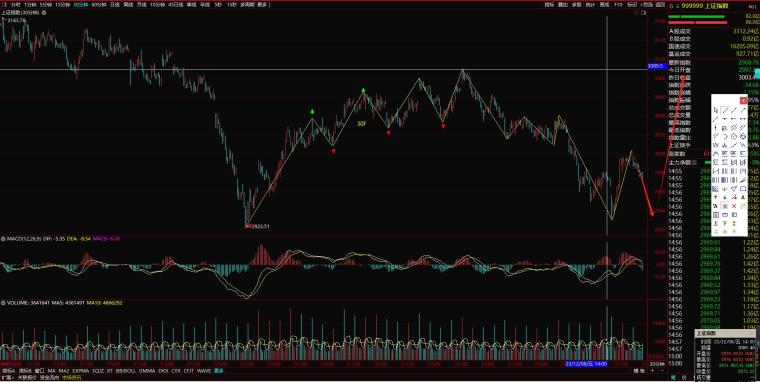The height and width of the screenshot is (382, 760).
Task: Open the 资金流向 tab
Action: tap(49, 377)
